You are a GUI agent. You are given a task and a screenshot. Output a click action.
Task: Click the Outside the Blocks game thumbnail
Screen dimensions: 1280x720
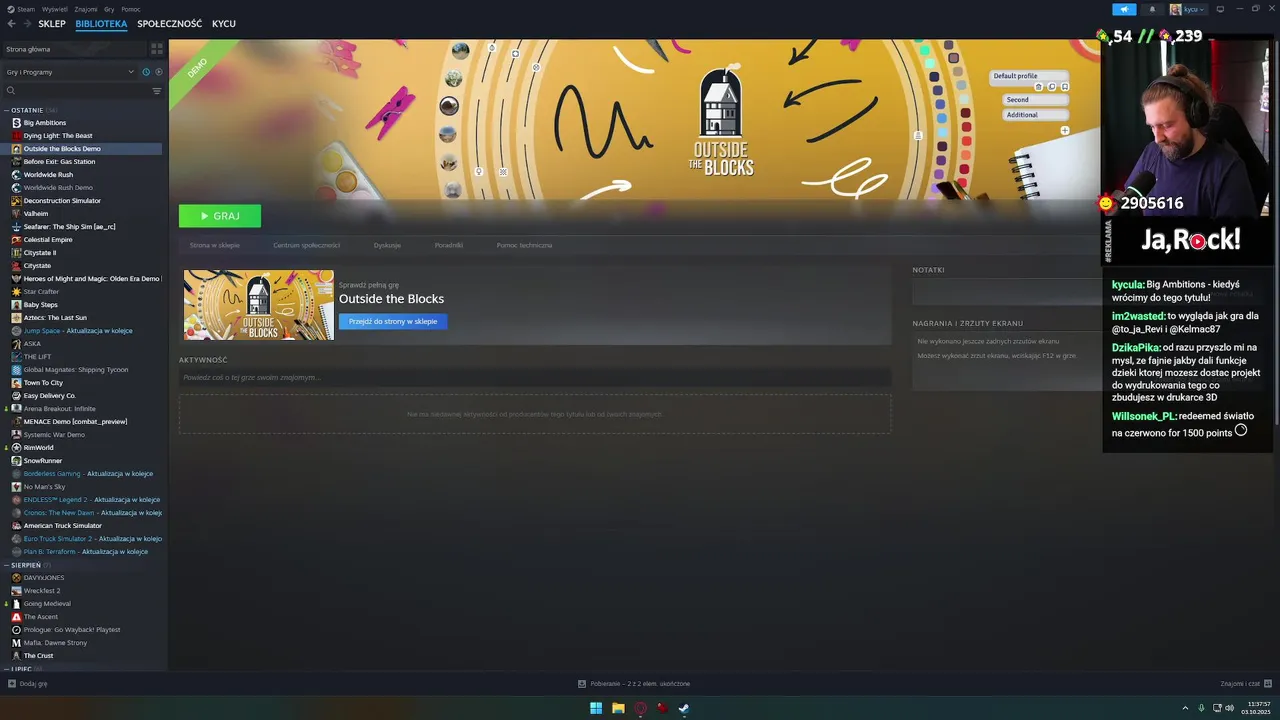(x=259, y=305)
